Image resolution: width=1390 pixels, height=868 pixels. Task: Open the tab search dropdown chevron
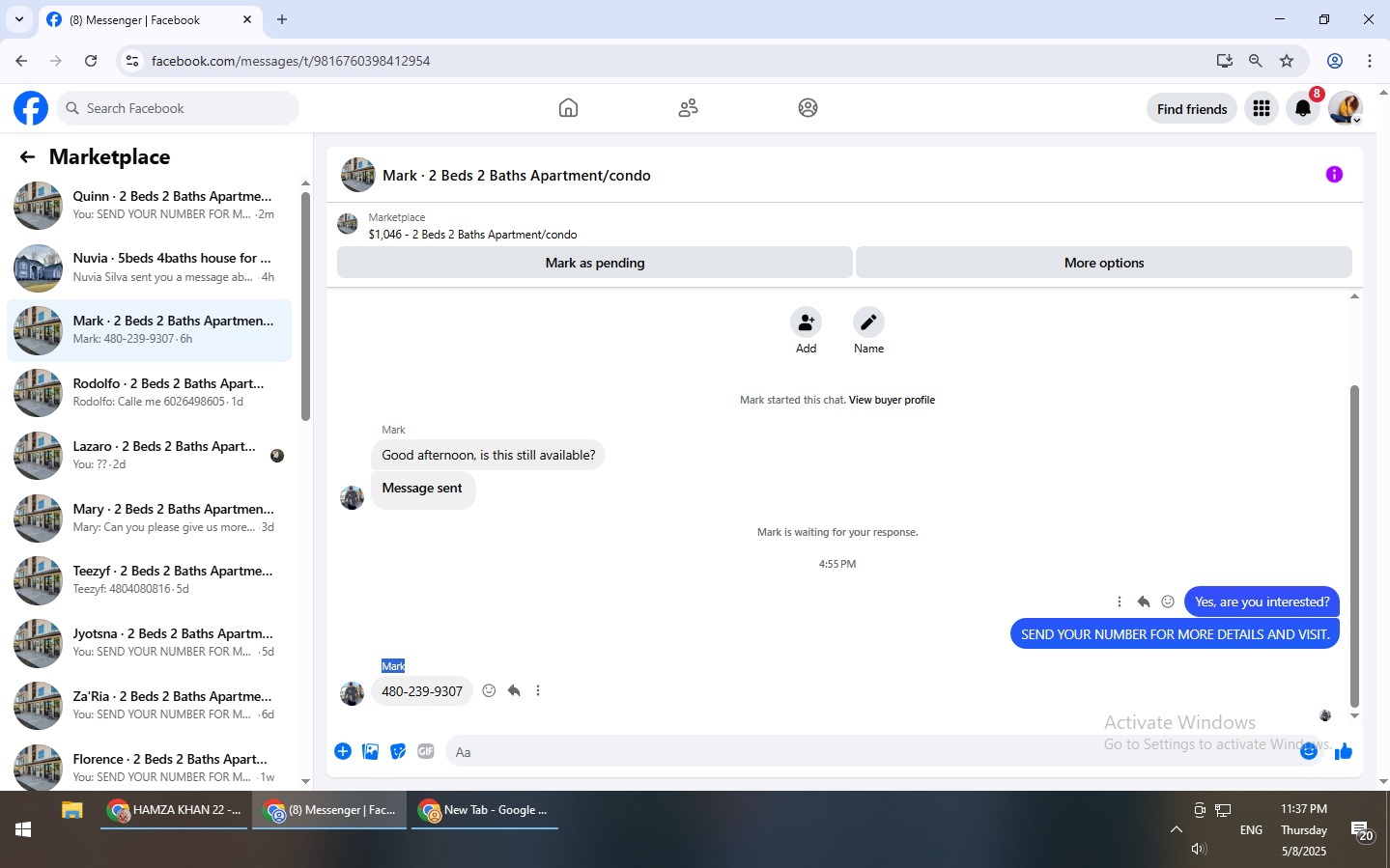(19, 19)
